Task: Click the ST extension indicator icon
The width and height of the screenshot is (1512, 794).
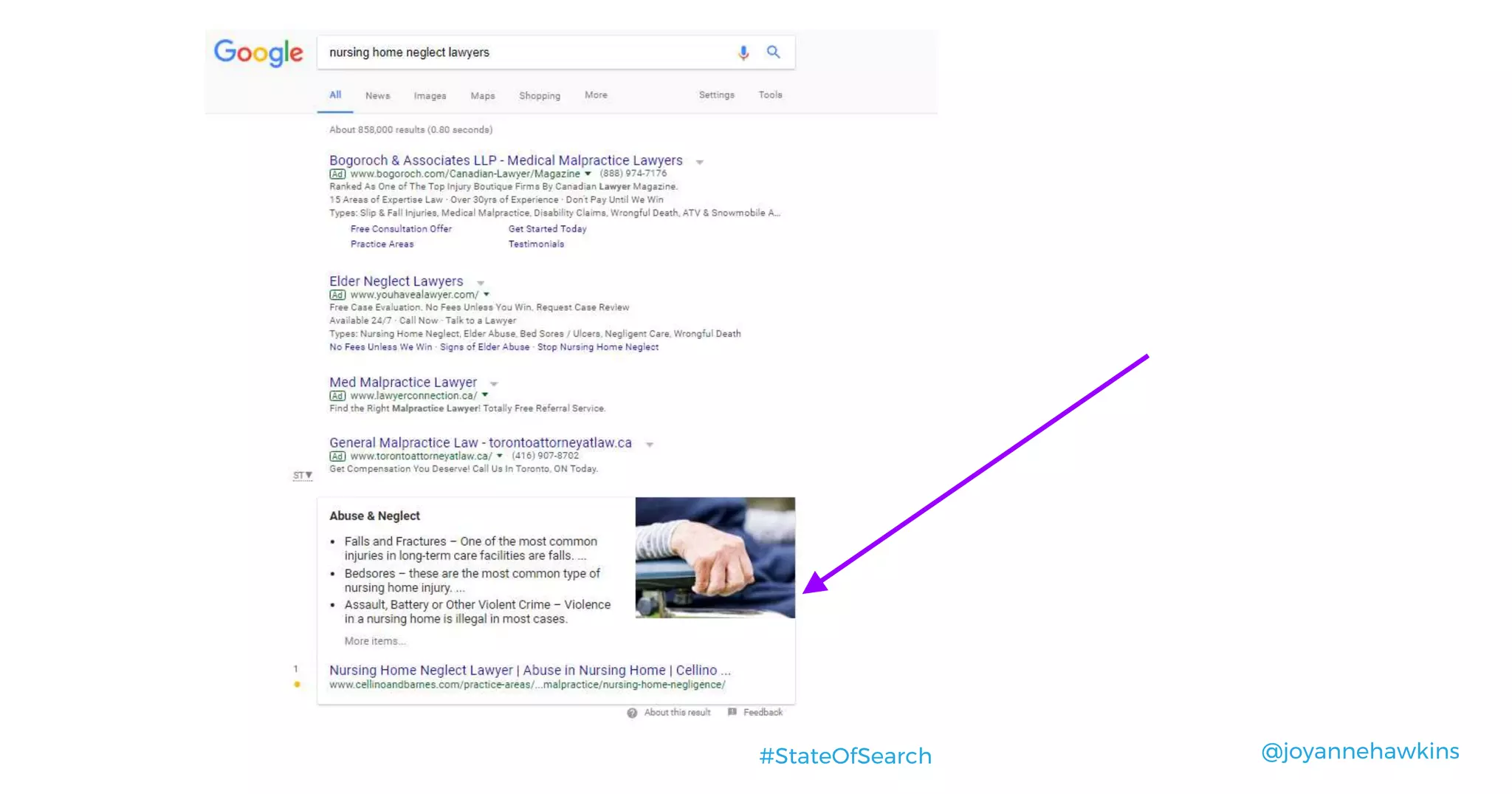Action: coord(303,475)
